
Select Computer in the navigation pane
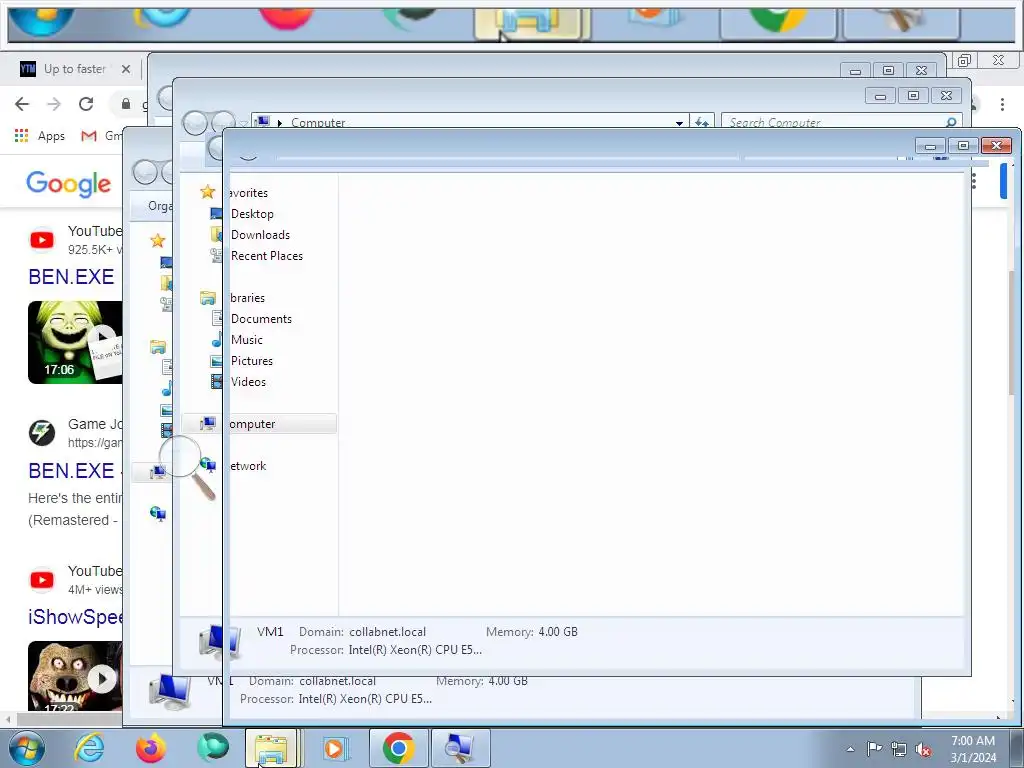pos(259,424)
